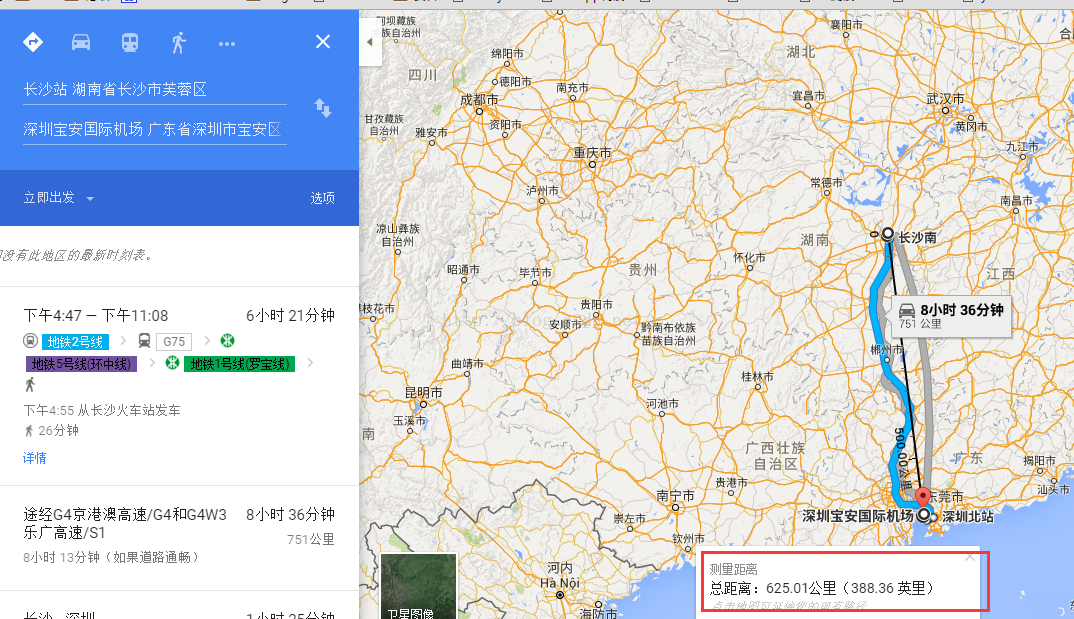Screen dimensions: 1074x619
Task: Switch to public transit mode icon
Action: tap(129, 42)
